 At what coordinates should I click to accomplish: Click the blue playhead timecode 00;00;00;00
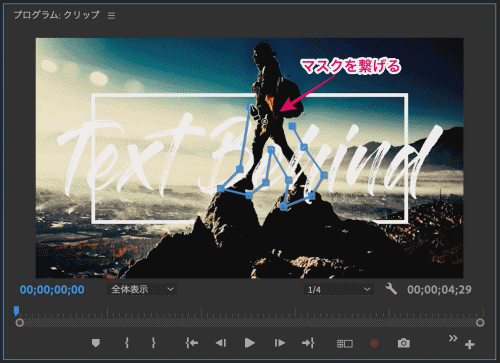tap(52, 290)
